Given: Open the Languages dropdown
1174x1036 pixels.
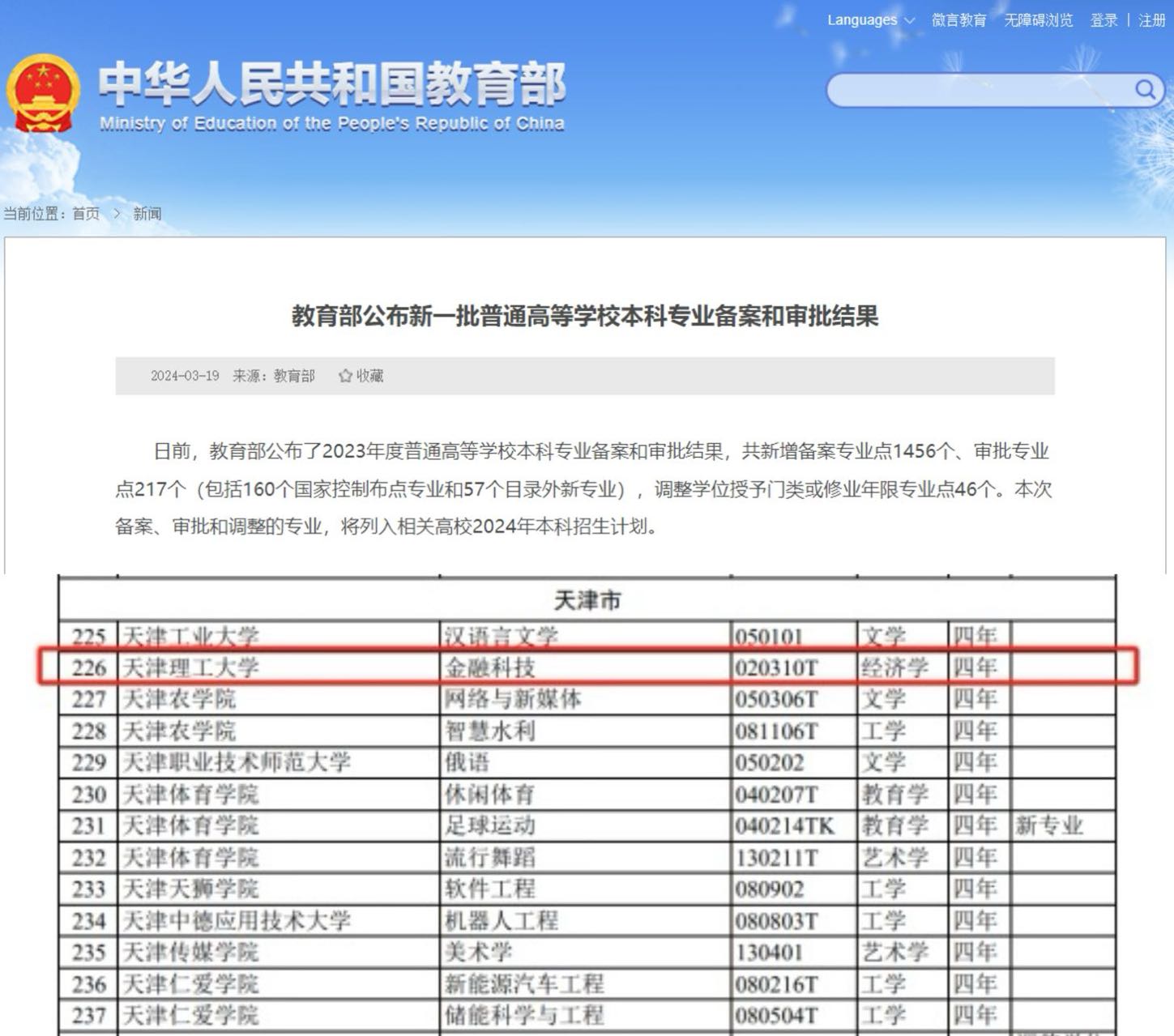Looking at the screenshot, I should point(870,20).
